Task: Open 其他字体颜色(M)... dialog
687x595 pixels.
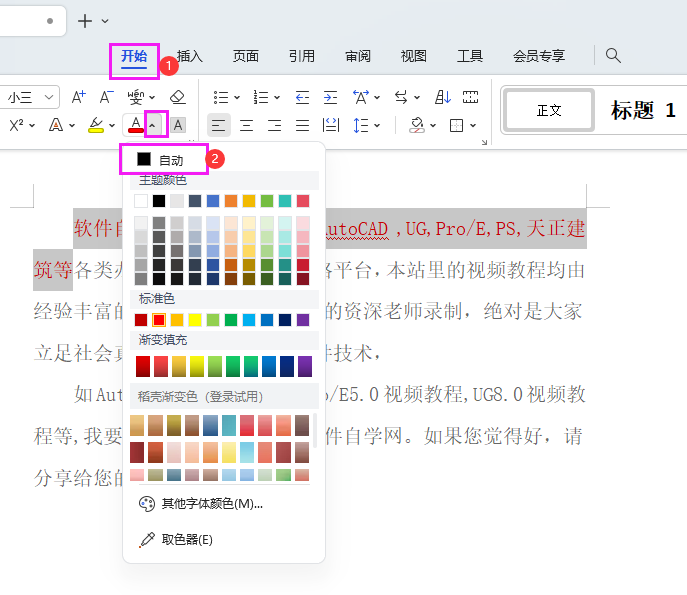Action: click(201, 504)
